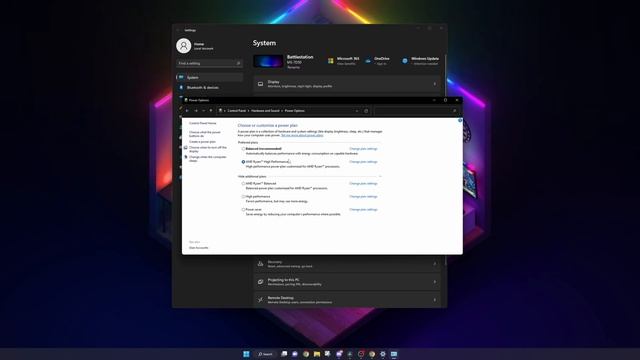Click Power Options in the breadcrumb
This screenshot has width=640, height=360.
pos(295,111)
